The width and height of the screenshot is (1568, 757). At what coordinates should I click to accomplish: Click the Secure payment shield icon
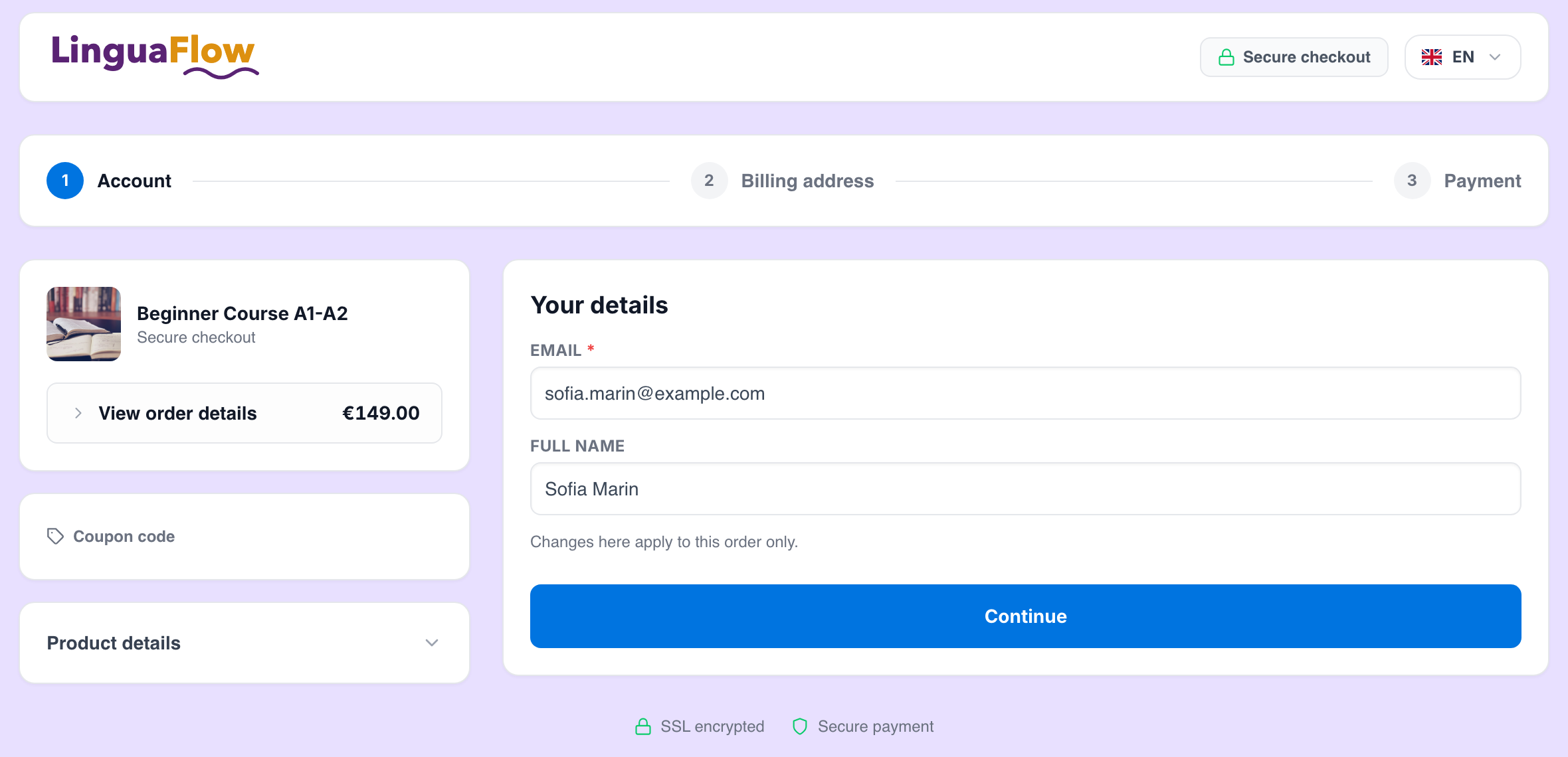(800, 726)
